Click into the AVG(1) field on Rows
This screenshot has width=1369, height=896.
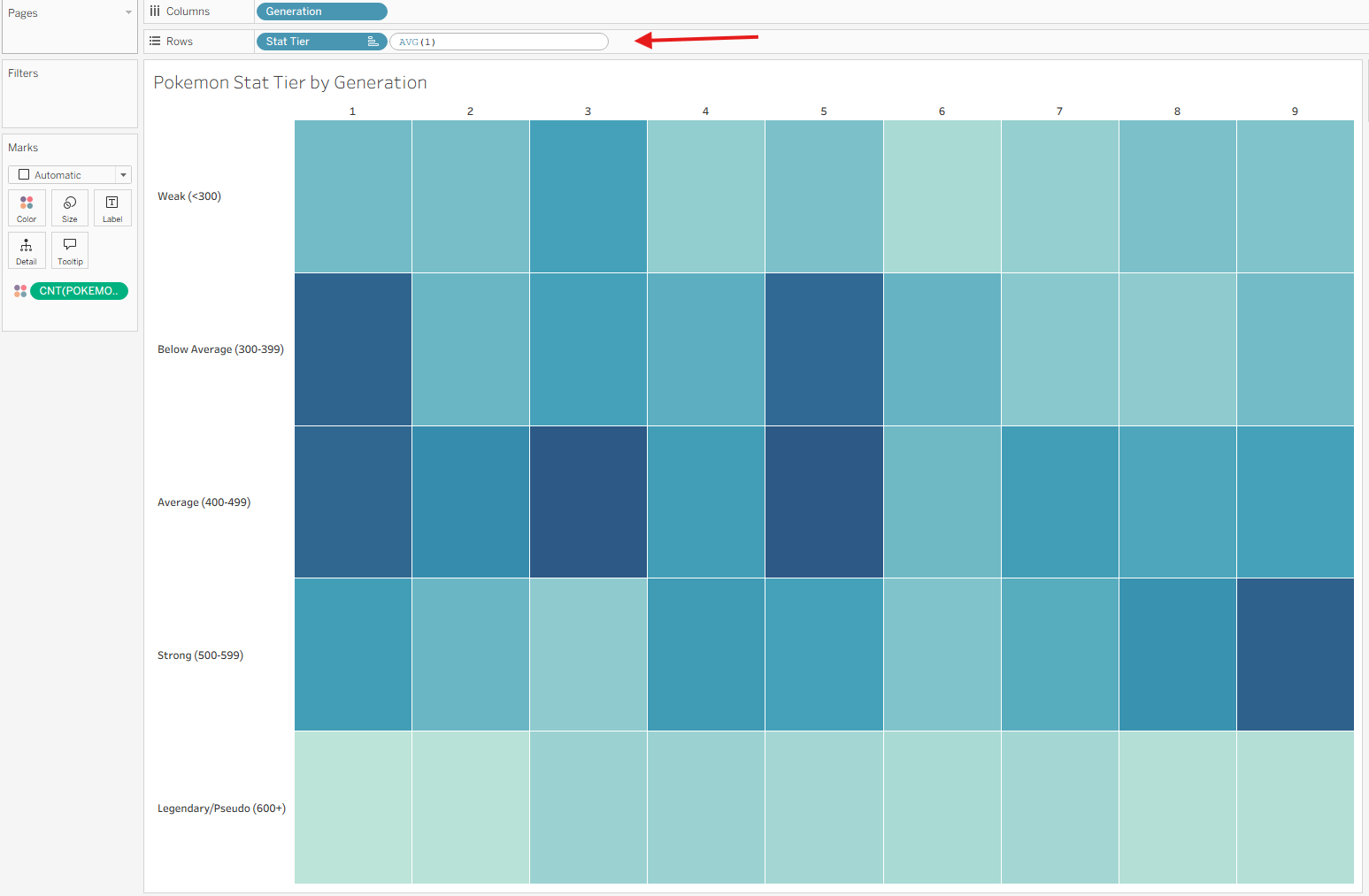click(x=499, y=42)
